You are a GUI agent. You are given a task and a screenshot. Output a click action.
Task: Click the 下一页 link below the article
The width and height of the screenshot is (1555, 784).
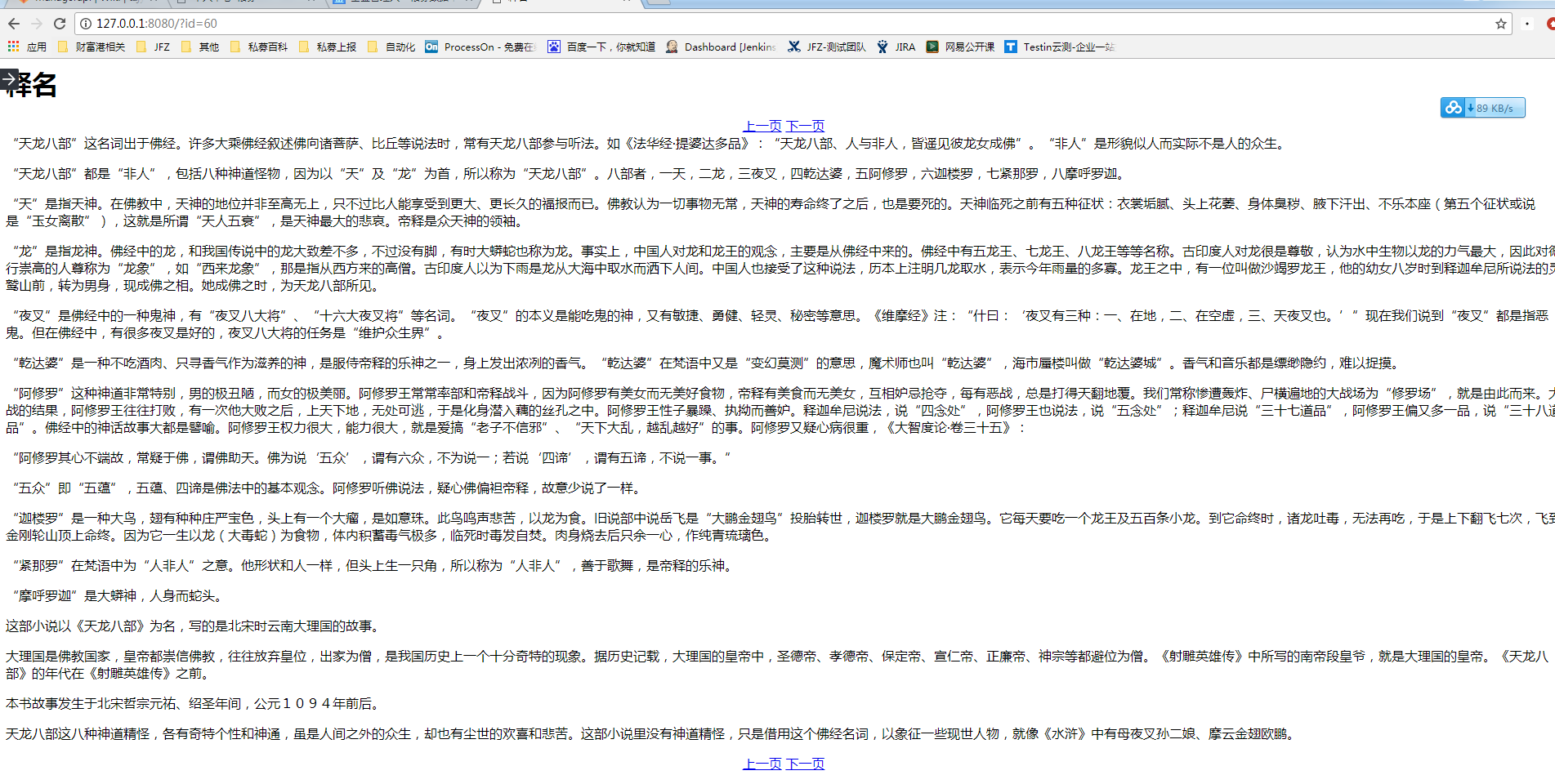(x=805, y=764)
